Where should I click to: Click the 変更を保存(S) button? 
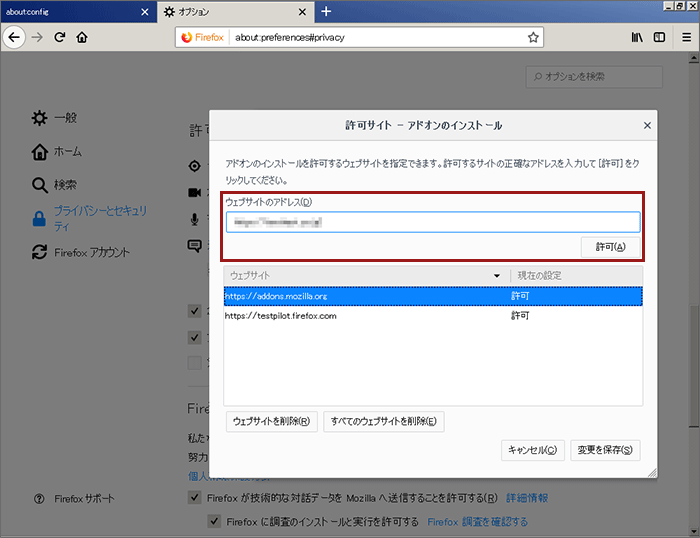(605, 450)
